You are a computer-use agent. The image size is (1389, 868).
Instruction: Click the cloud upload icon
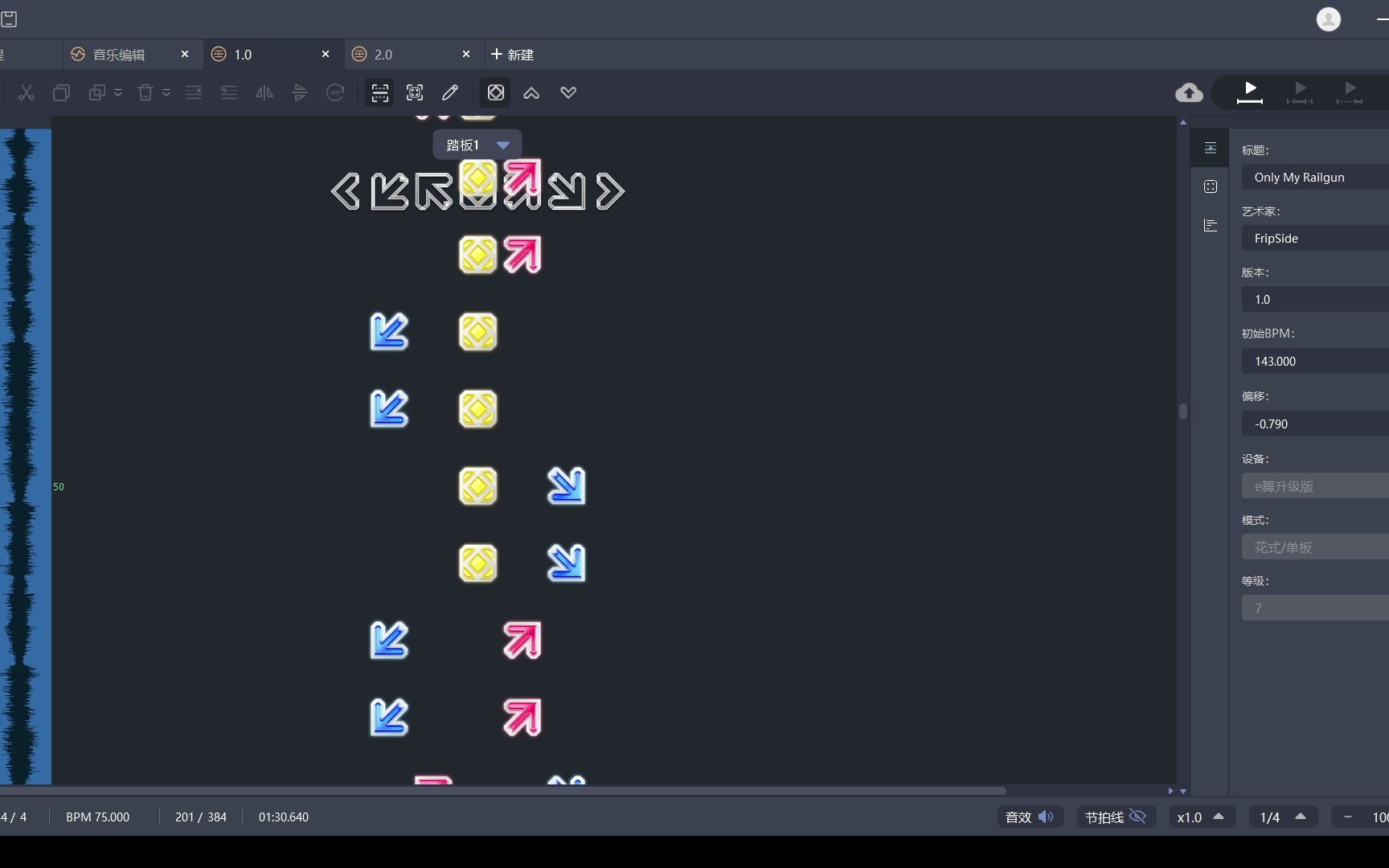click(1189, 92)
